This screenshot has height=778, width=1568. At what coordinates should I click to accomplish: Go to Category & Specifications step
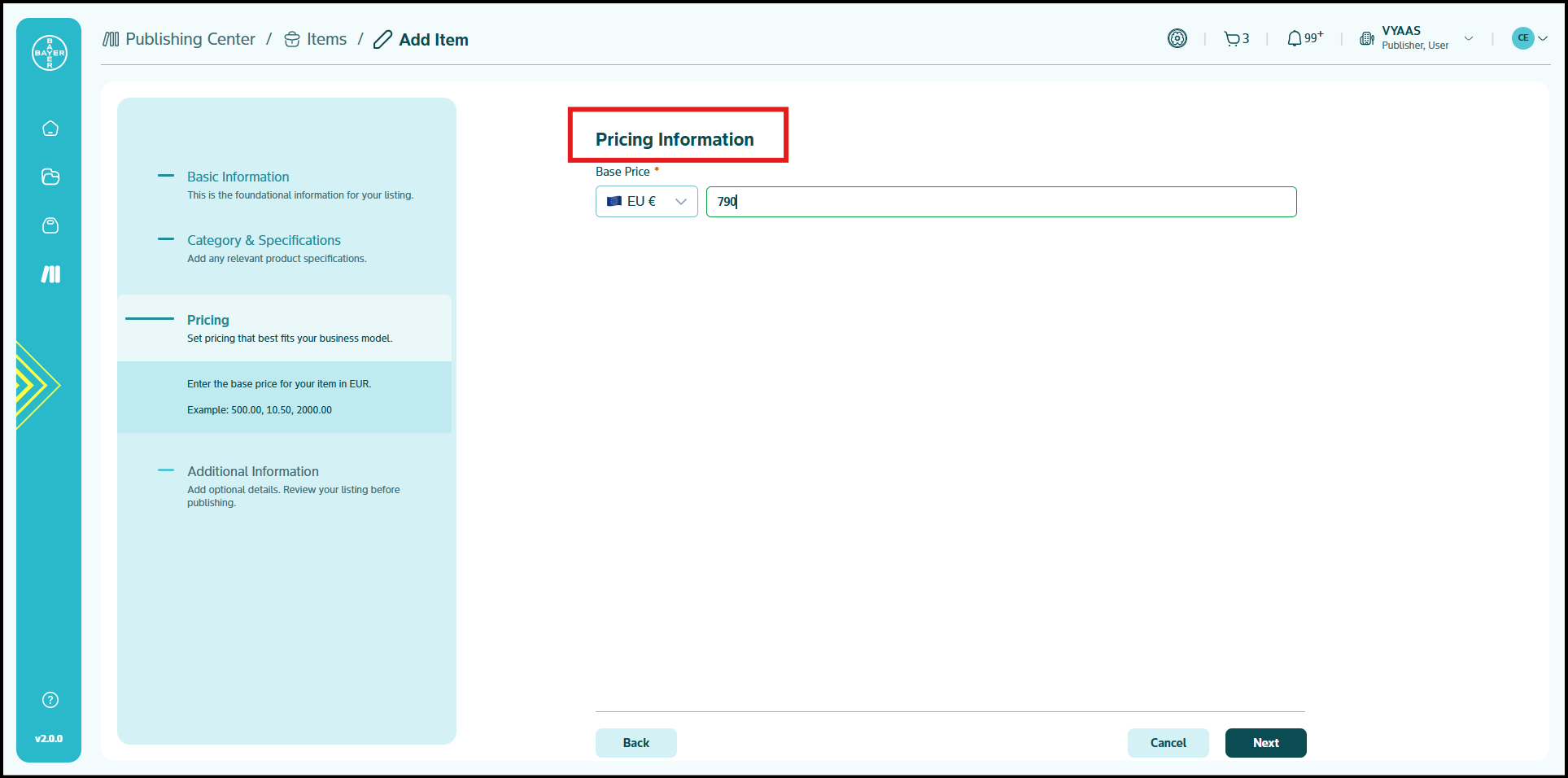point(264,240)
